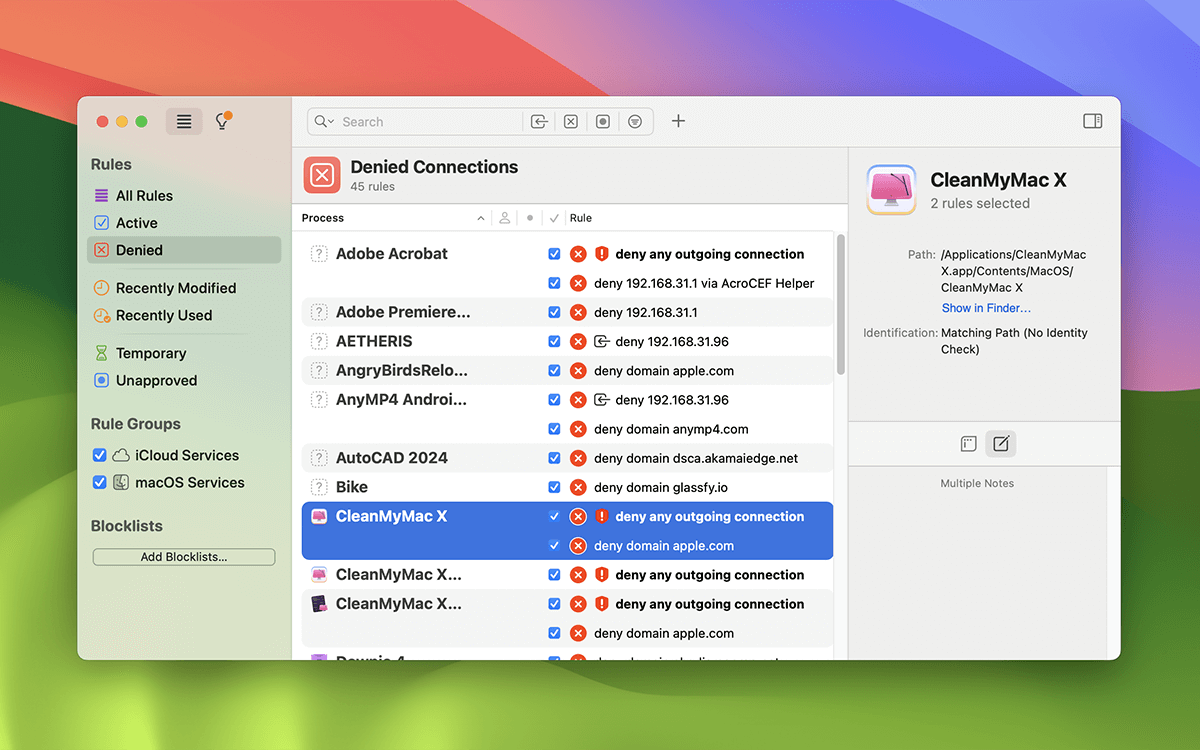Focus the Search input field
The width and height of the screenshot is (1200, 750).
pos(430,121)
